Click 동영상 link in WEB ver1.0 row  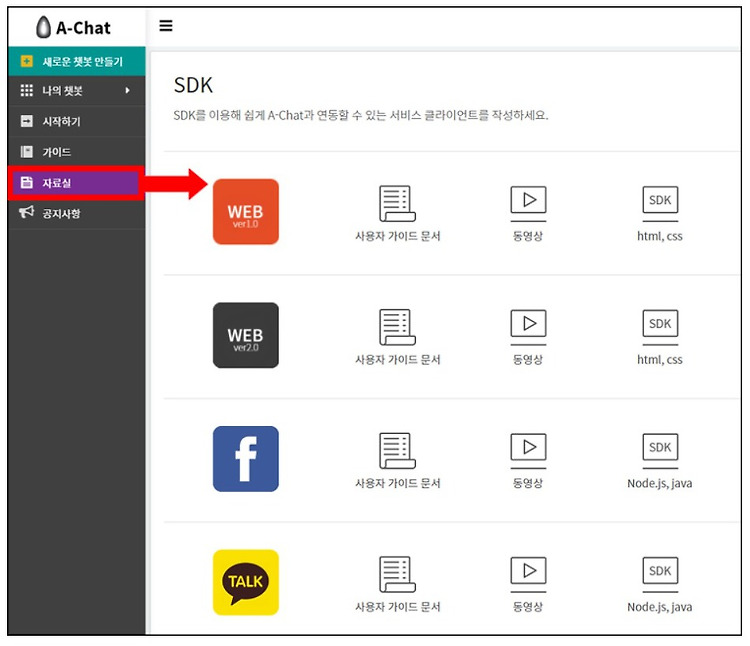pos(528,236)
